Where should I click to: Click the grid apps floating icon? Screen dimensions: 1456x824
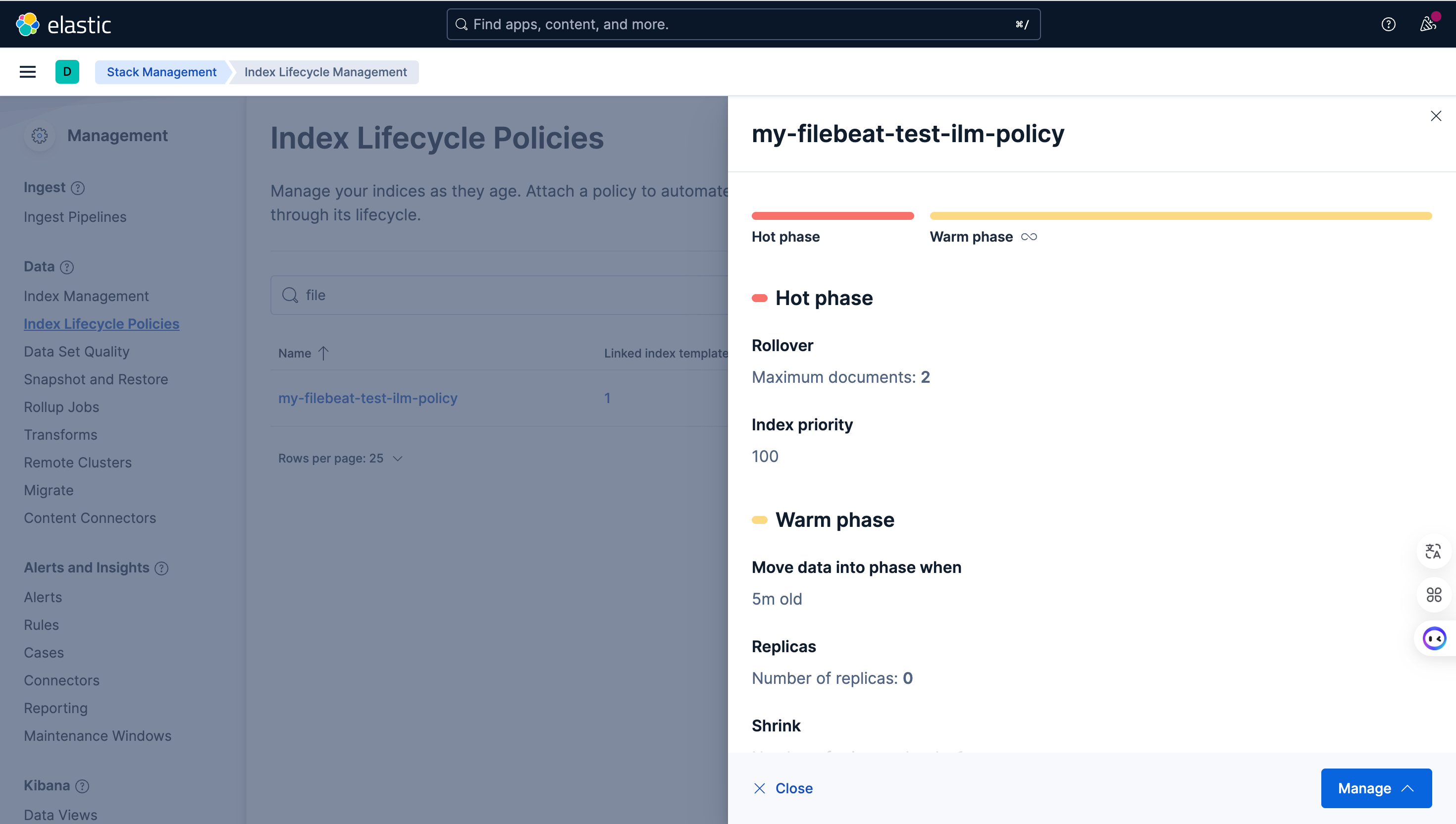[x=1433, y=595]
